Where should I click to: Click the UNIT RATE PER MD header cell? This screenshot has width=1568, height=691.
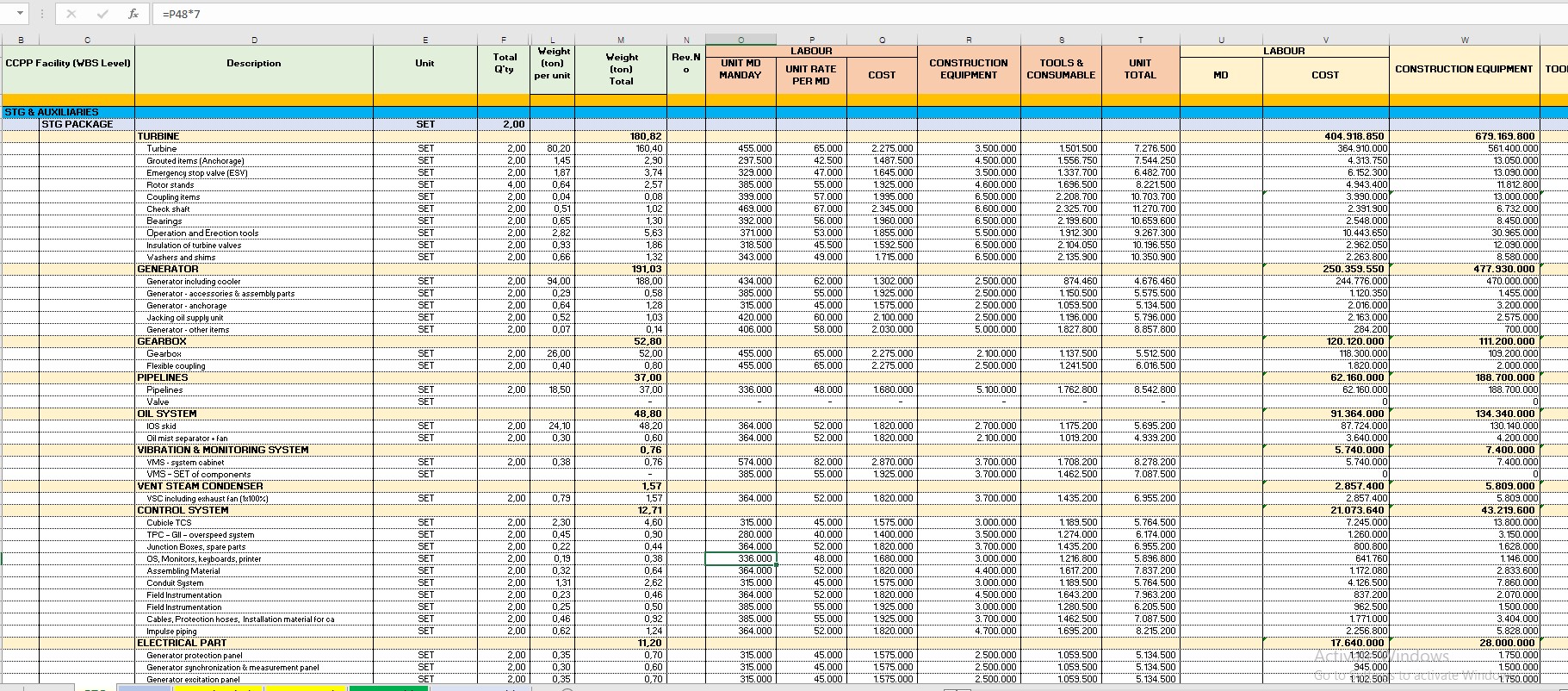[810, 75]
